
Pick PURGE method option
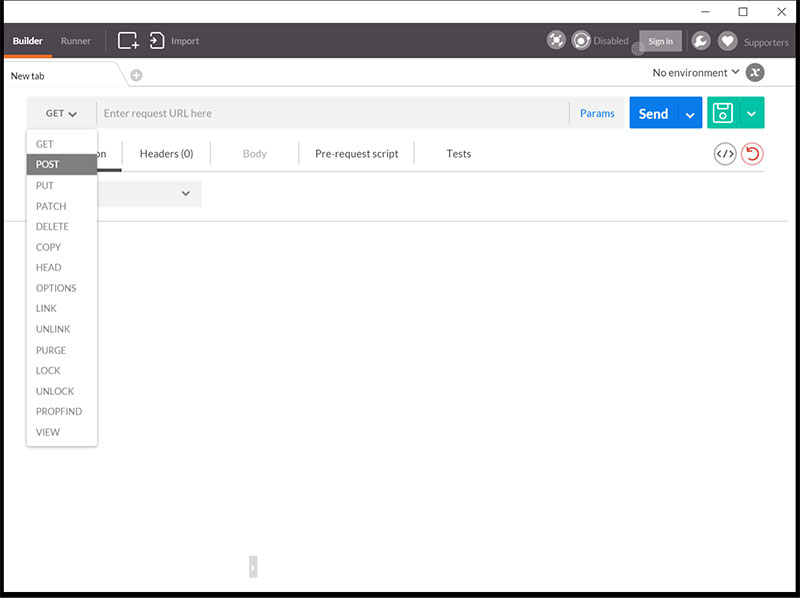[62, 350]
